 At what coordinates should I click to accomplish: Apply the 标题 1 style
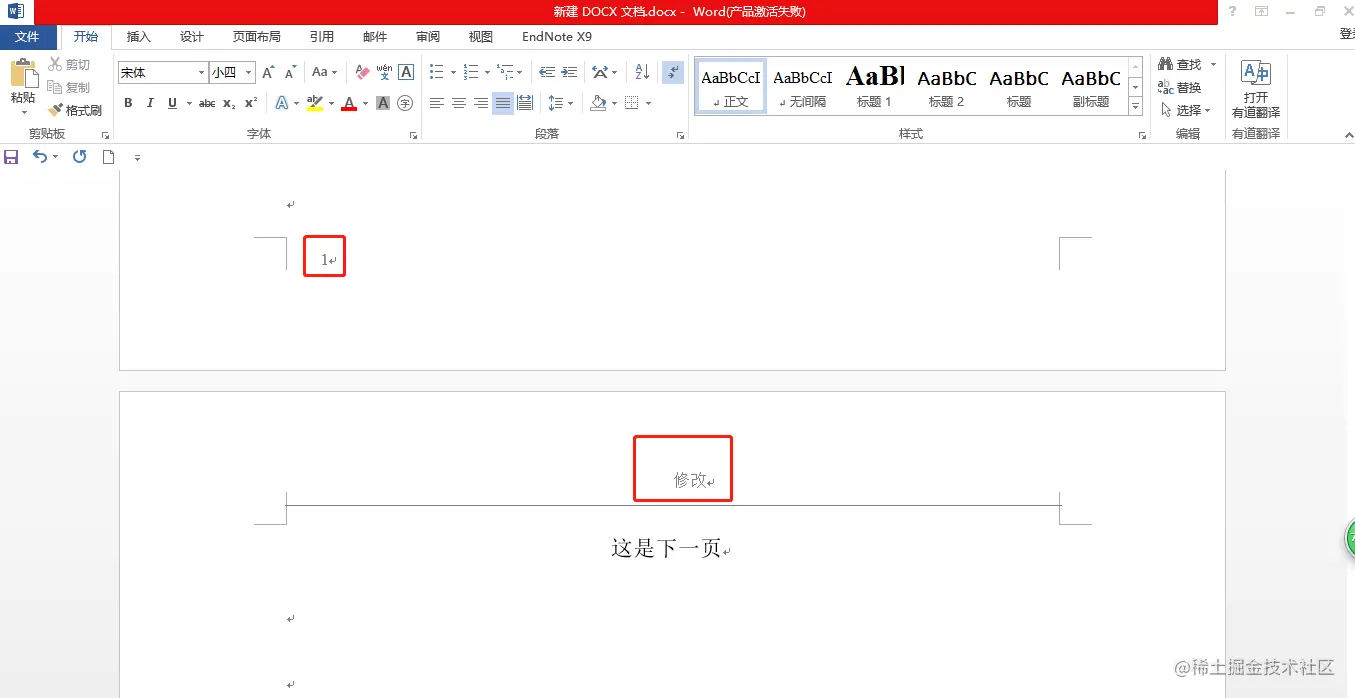click(875, 86)
